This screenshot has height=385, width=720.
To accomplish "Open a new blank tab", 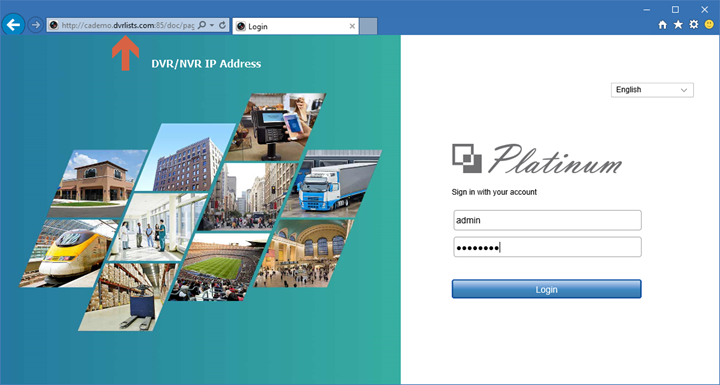I will click(x=368, y=26).
